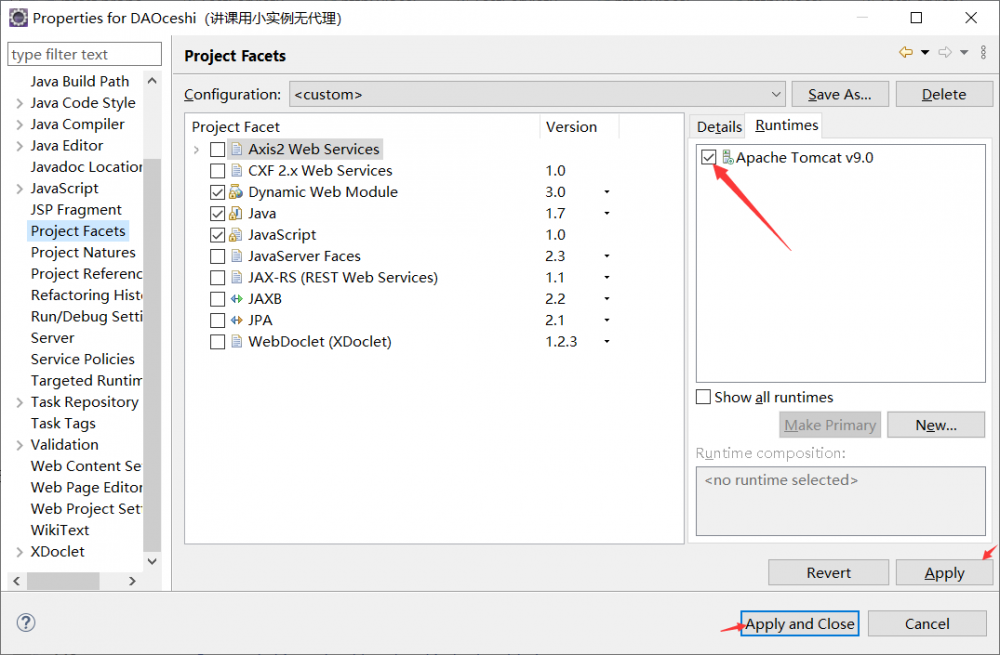The height and width of the screenshot is (655, 1000).
Task: Click the WebDoclet facet document icon
Action: click(x=237, y=341)
